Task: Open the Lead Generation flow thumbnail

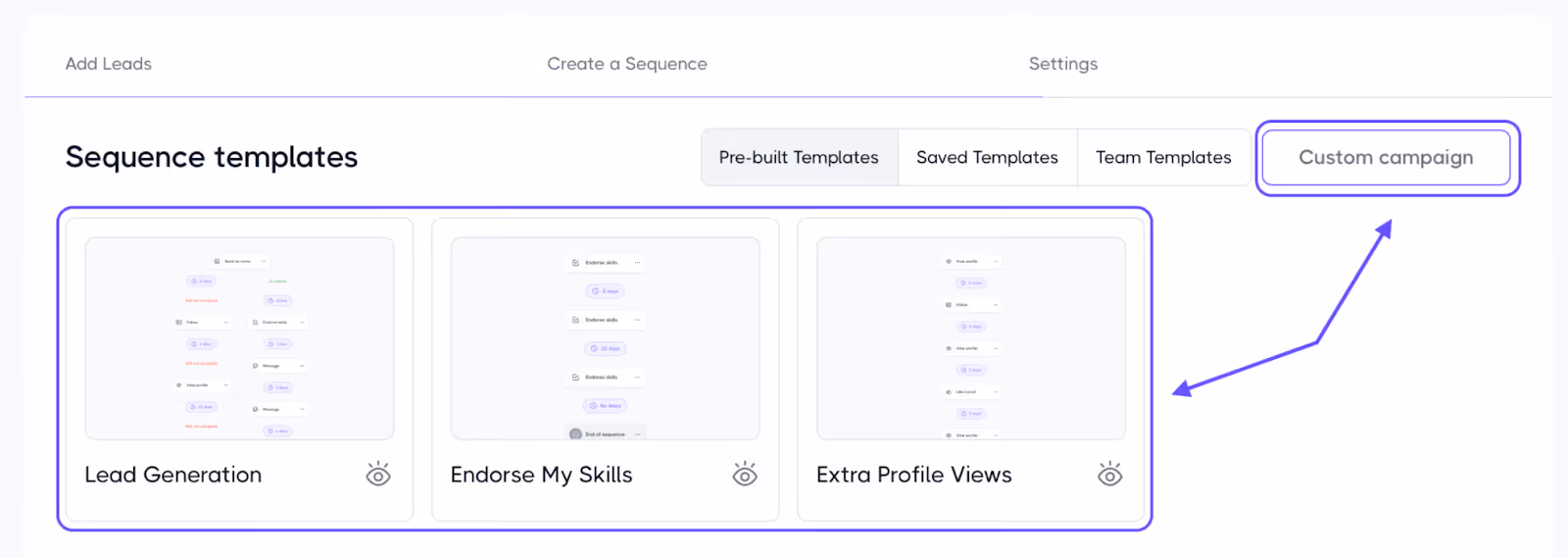Action: (x=239, y=338)
